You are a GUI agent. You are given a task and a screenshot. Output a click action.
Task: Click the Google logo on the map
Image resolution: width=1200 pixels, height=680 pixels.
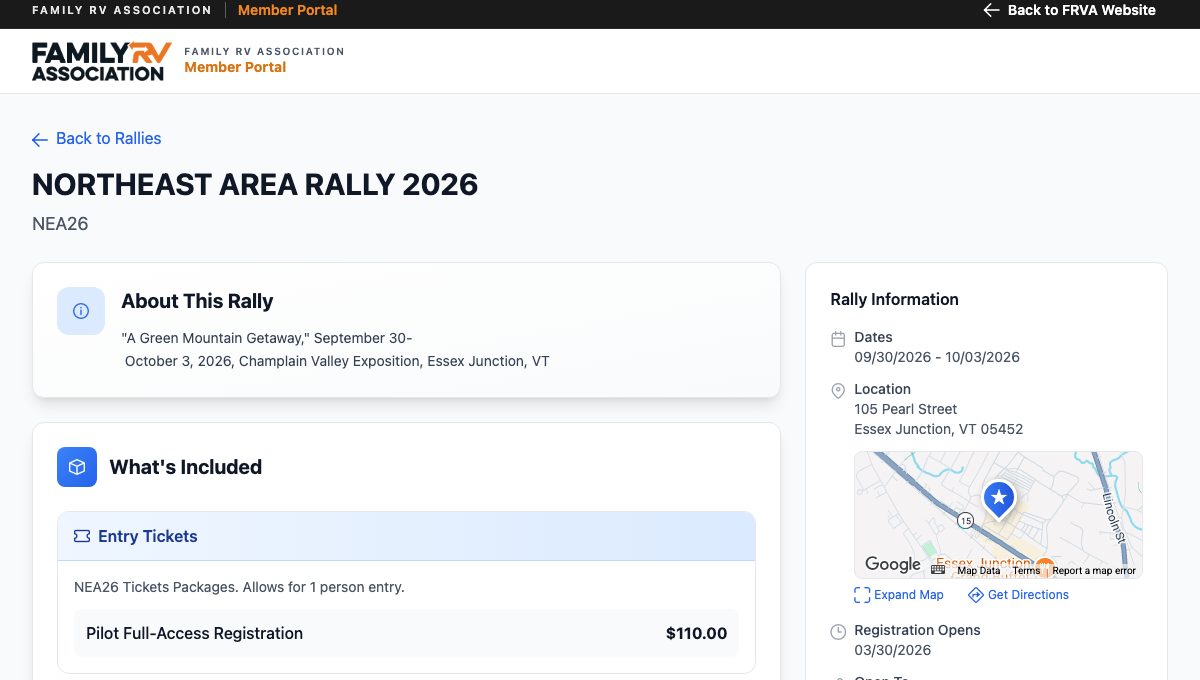pos(893,565)
